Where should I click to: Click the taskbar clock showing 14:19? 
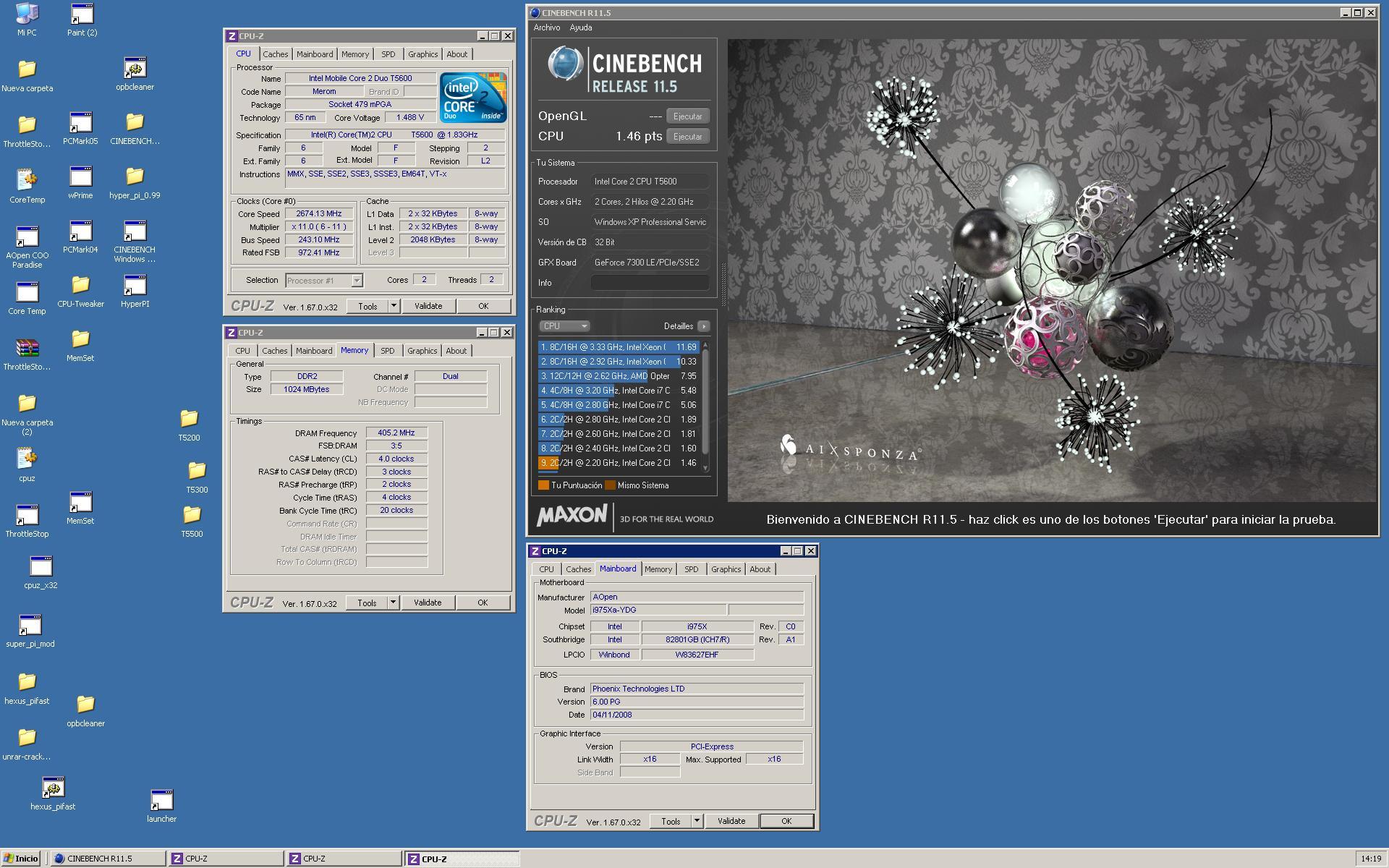coord(1371,859)
